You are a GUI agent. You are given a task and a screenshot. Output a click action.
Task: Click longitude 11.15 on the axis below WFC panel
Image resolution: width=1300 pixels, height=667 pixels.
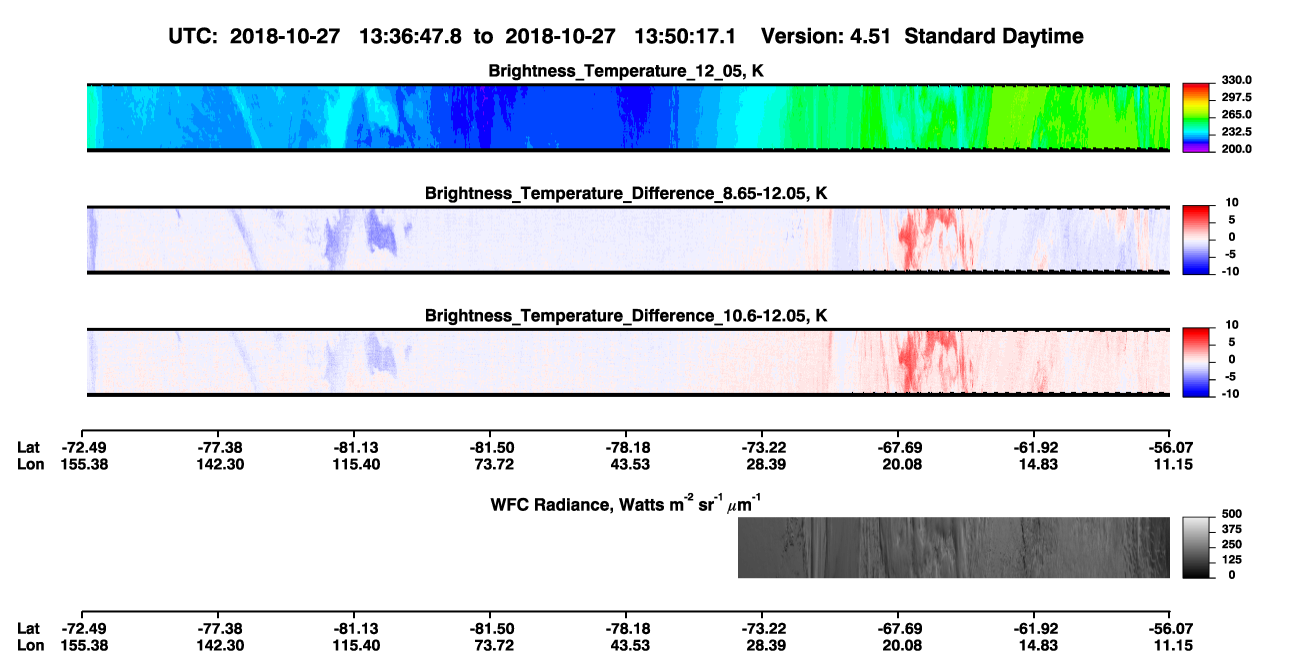tap(1170, 645)
